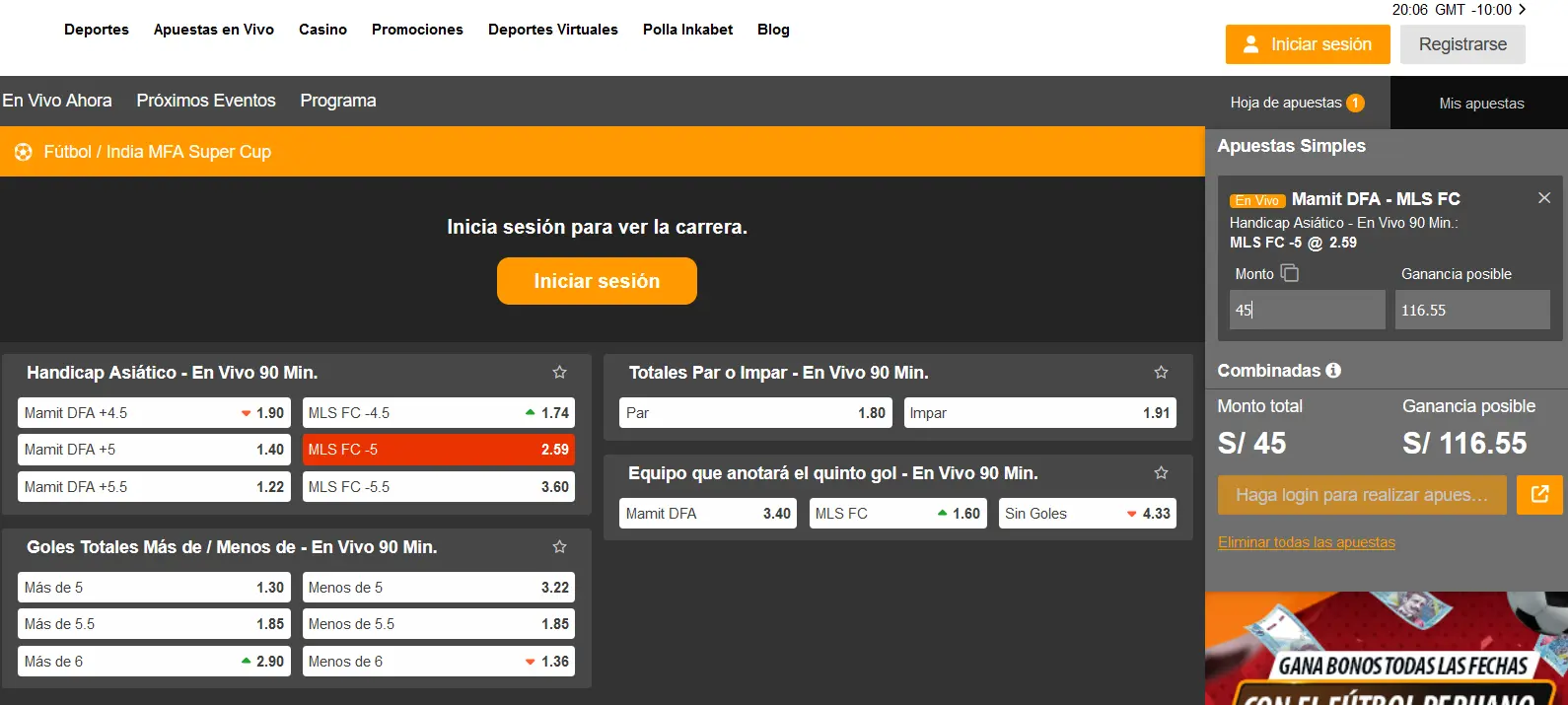Remove Mamit DFA - MLS FC bet
Image resolution: width=1568 pixels, height=705 pixels.
point(1544,198)
